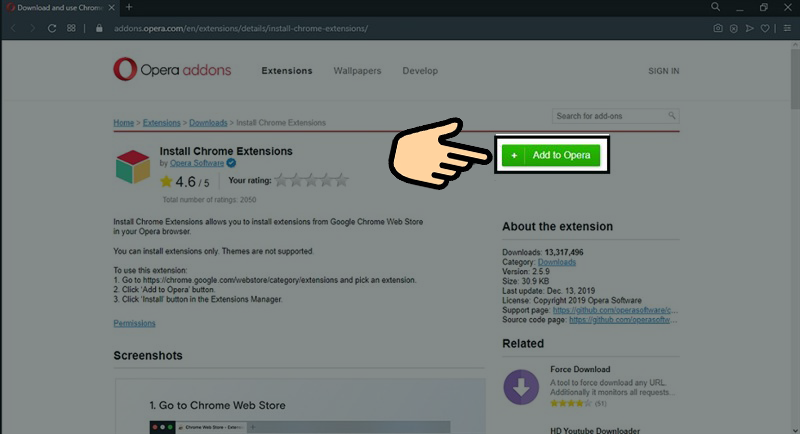The height and width of the screenshot is (434, 800).
Task: Click the 'Total number of ratings: 2050' text
Action: (209, 200)
